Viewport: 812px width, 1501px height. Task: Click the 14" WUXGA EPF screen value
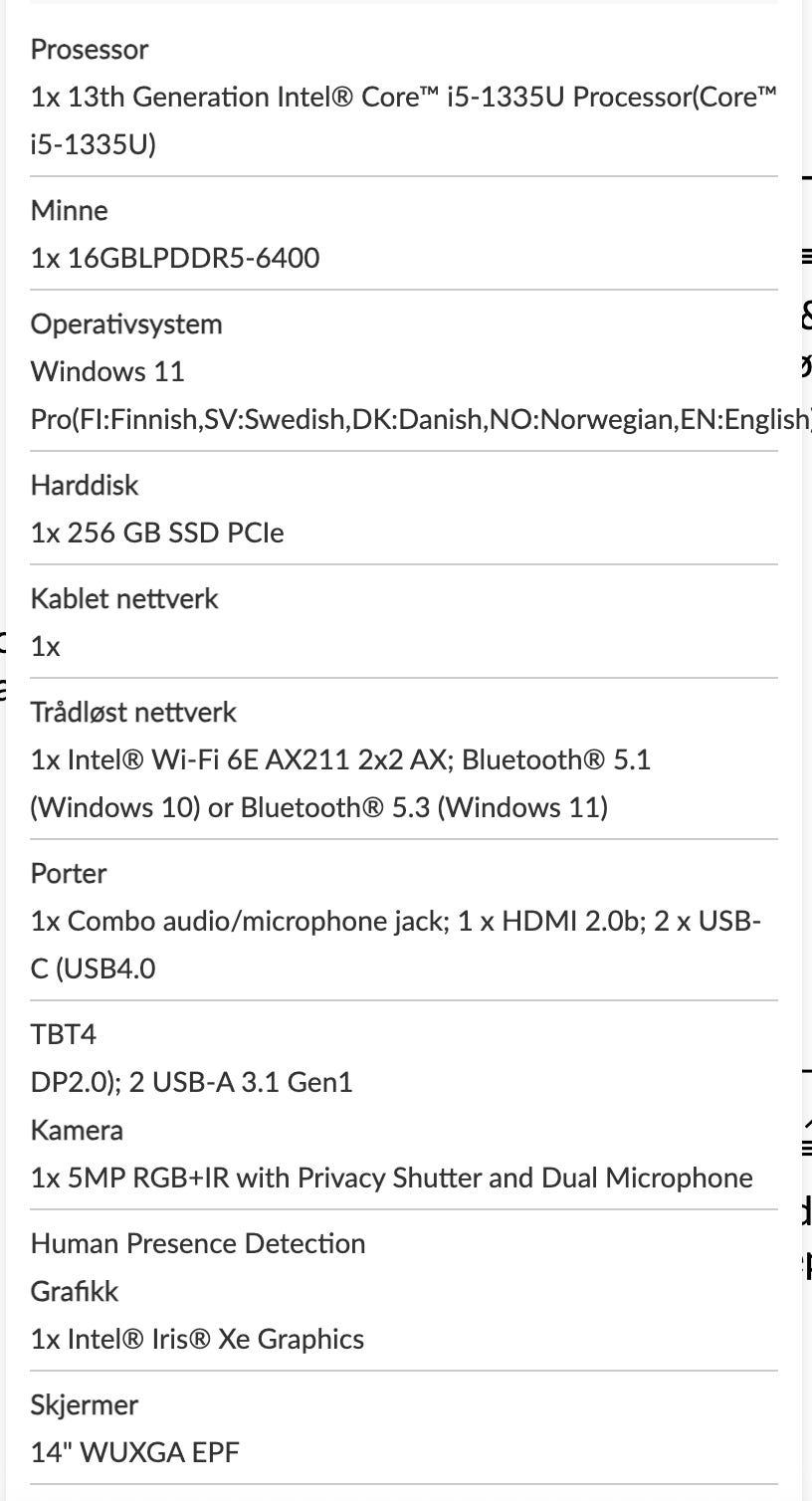(x=135, y=1453)
